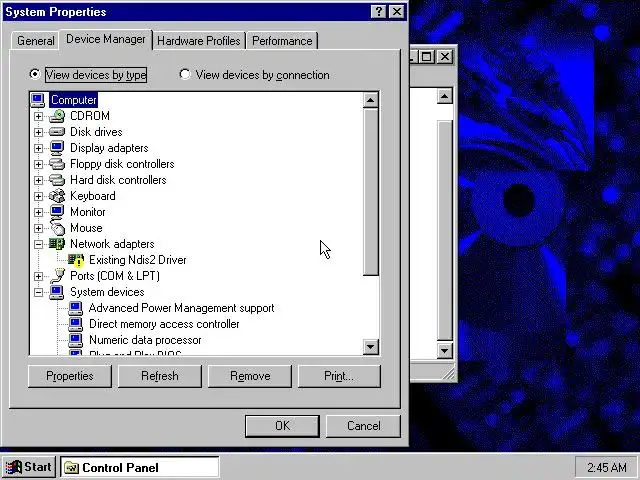Click Control Panel window scroll down arrow
The height and width of the screenshot is (480, 640).
coord(444,350)
